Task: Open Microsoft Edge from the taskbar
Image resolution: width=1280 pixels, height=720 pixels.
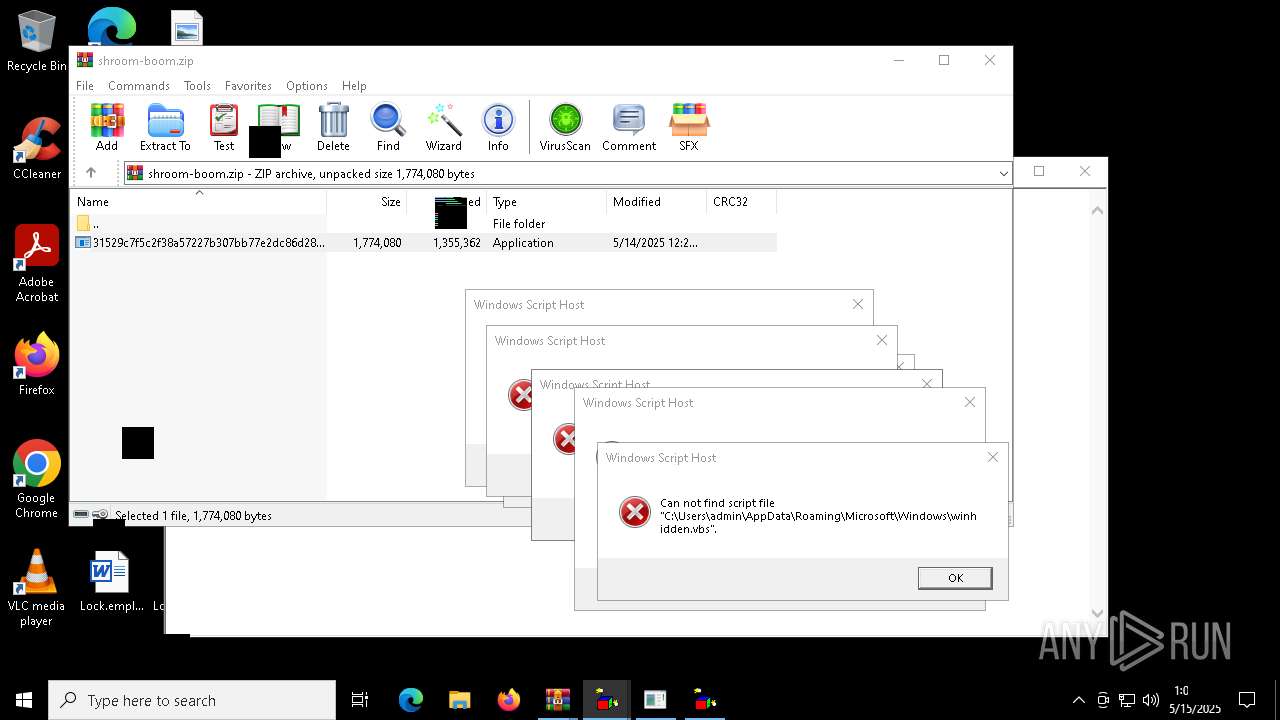Action: point(411,700)
